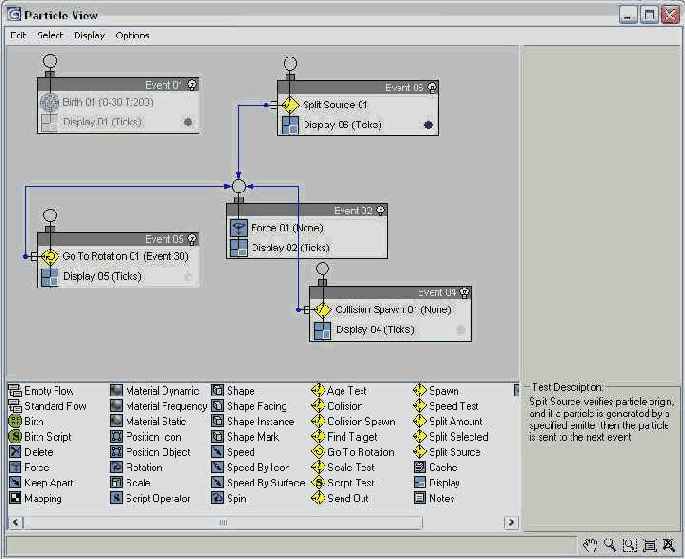Toggle Event 04 lightbulb on/off

(464, 293)
